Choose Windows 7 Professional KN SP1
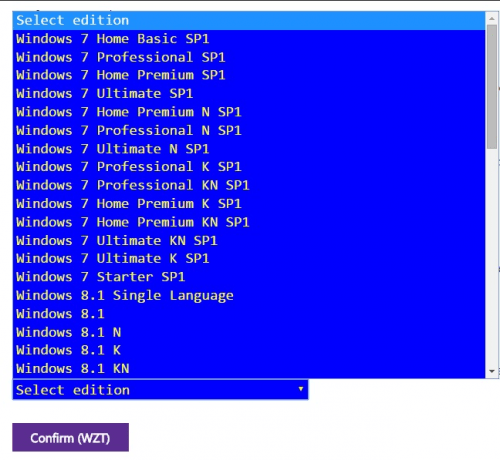This screenshot has height=460, width=500. point(249,185)
